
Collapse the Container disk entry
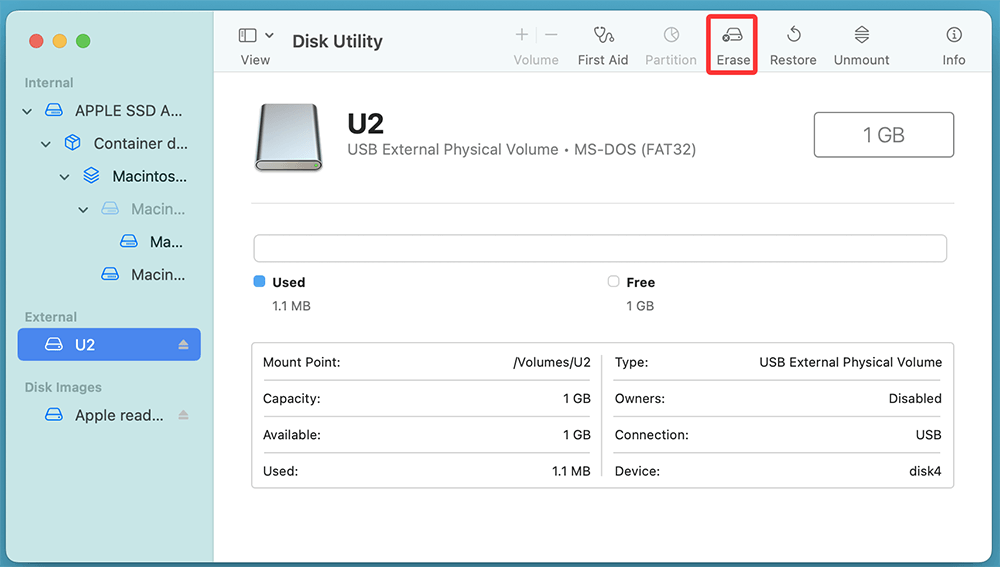click(46, 144)
